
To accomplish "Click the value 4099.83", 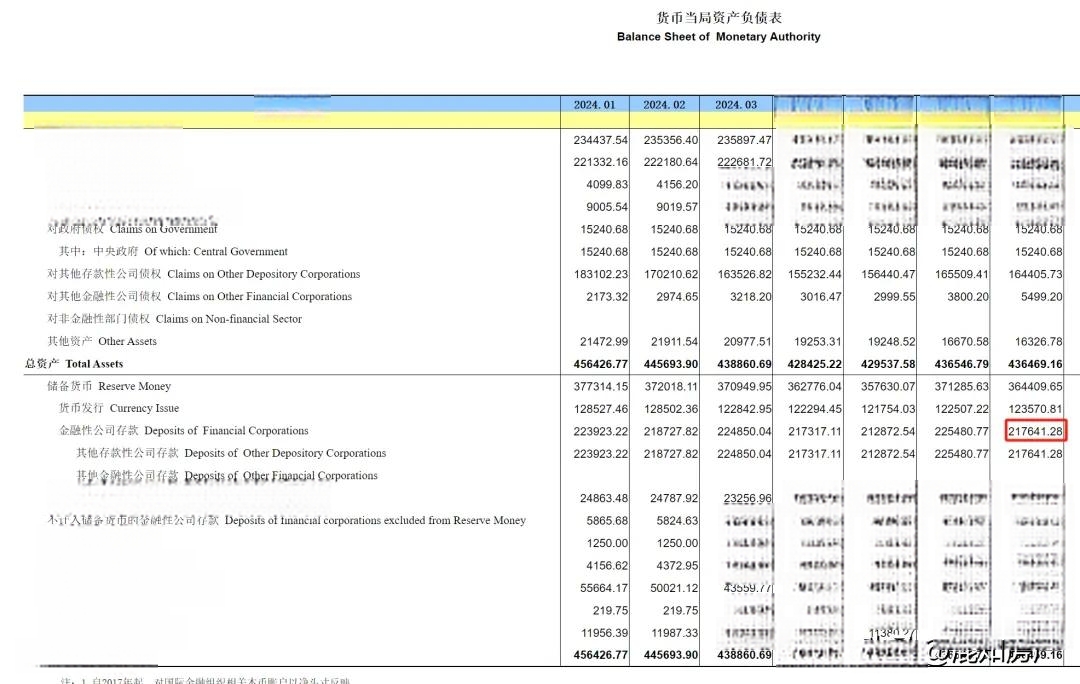I will [607, 185].
